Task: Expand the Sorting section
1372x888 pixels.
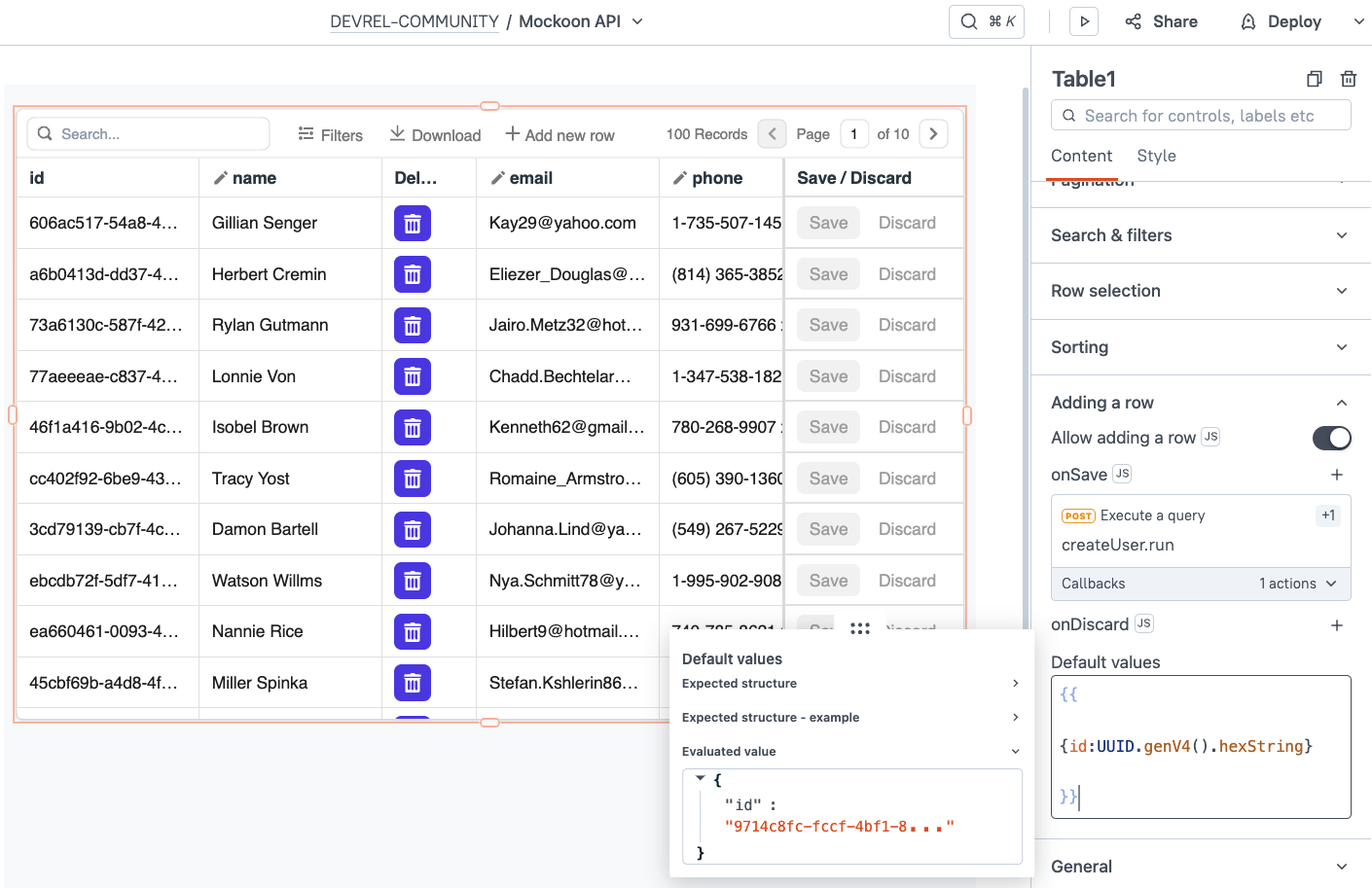Action: click(1201, 347)
